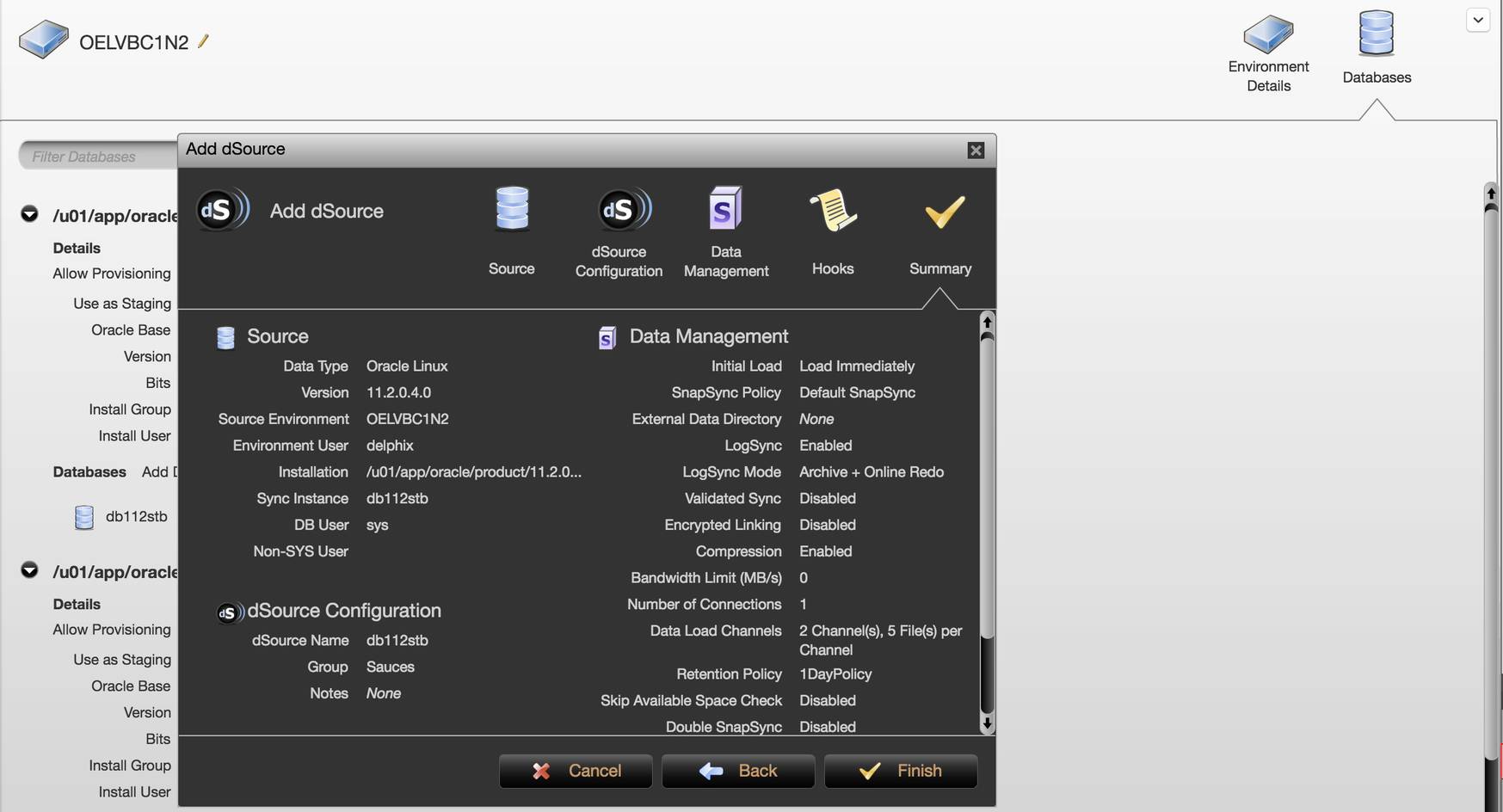Click the Databases icon in header

[x=1376, y=34]
